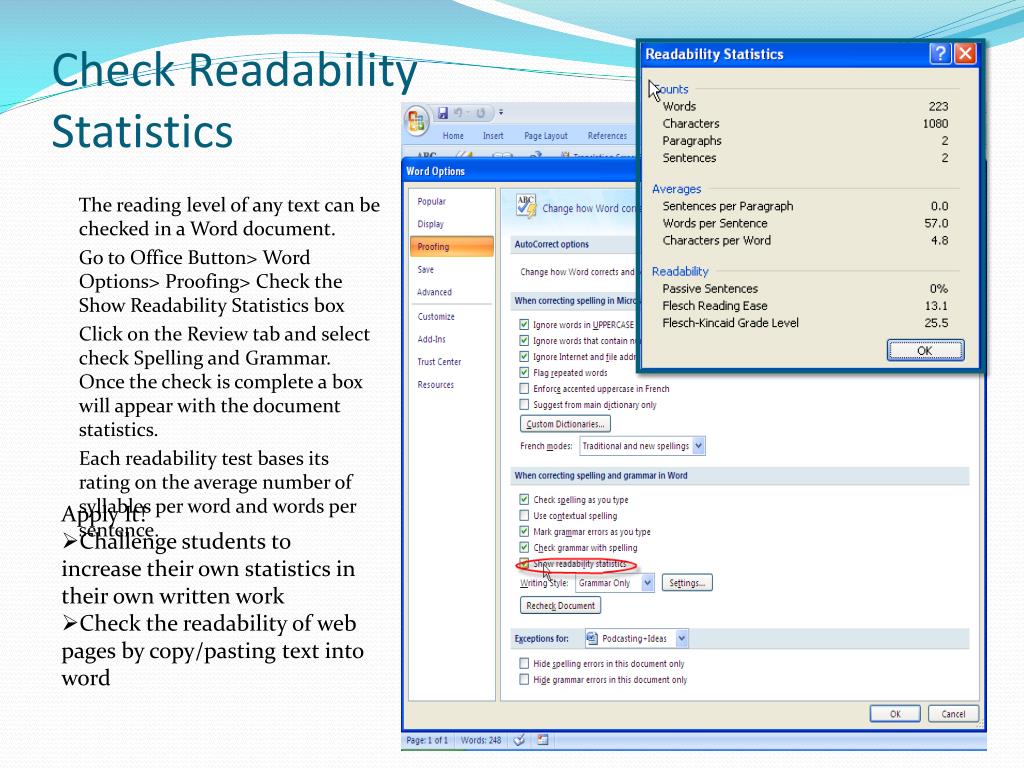Select the Proofing category

(x=451, y=247)
